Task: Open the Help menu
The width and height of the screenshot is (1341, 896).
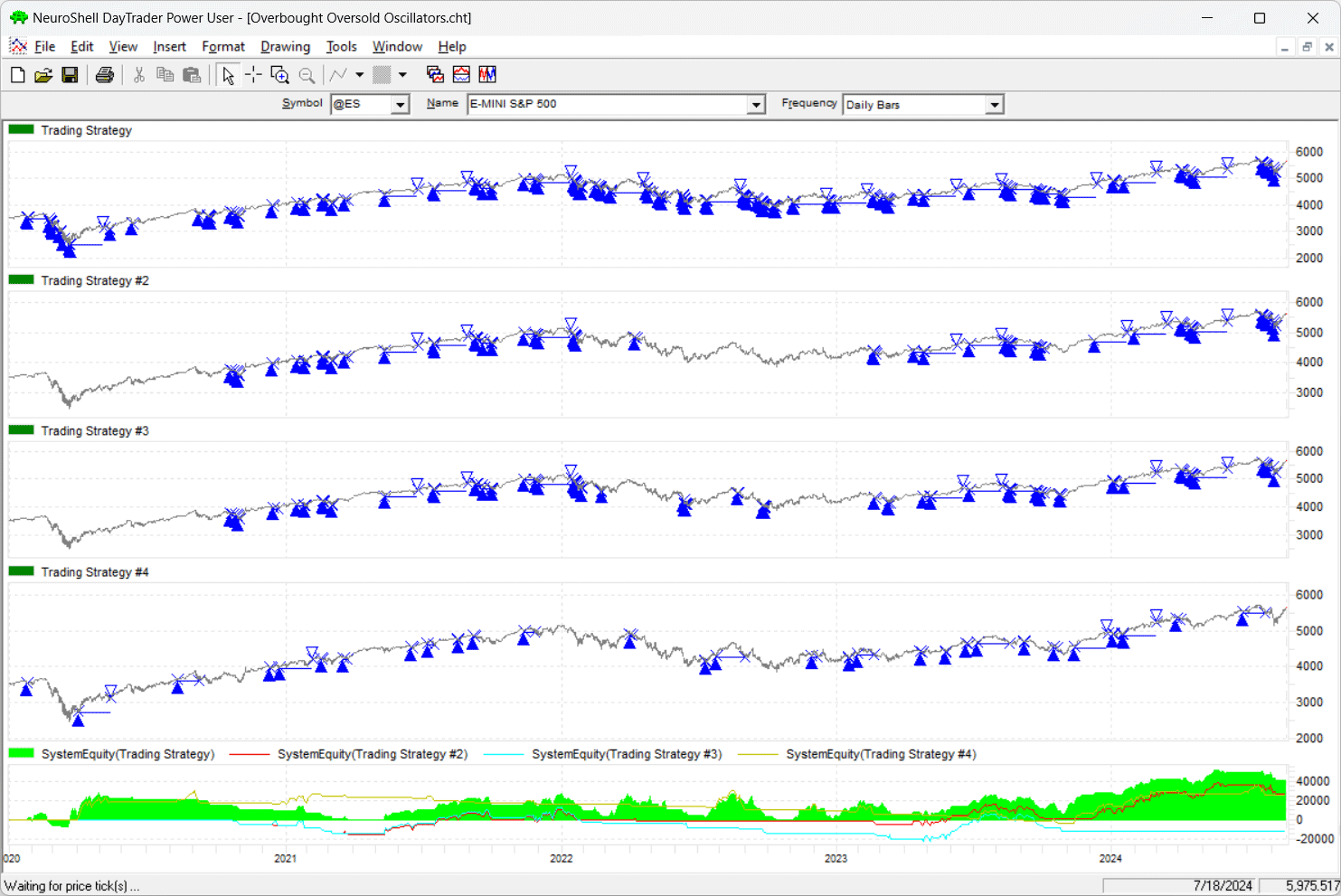Action: pyautogui.click(x=452, y=47)
